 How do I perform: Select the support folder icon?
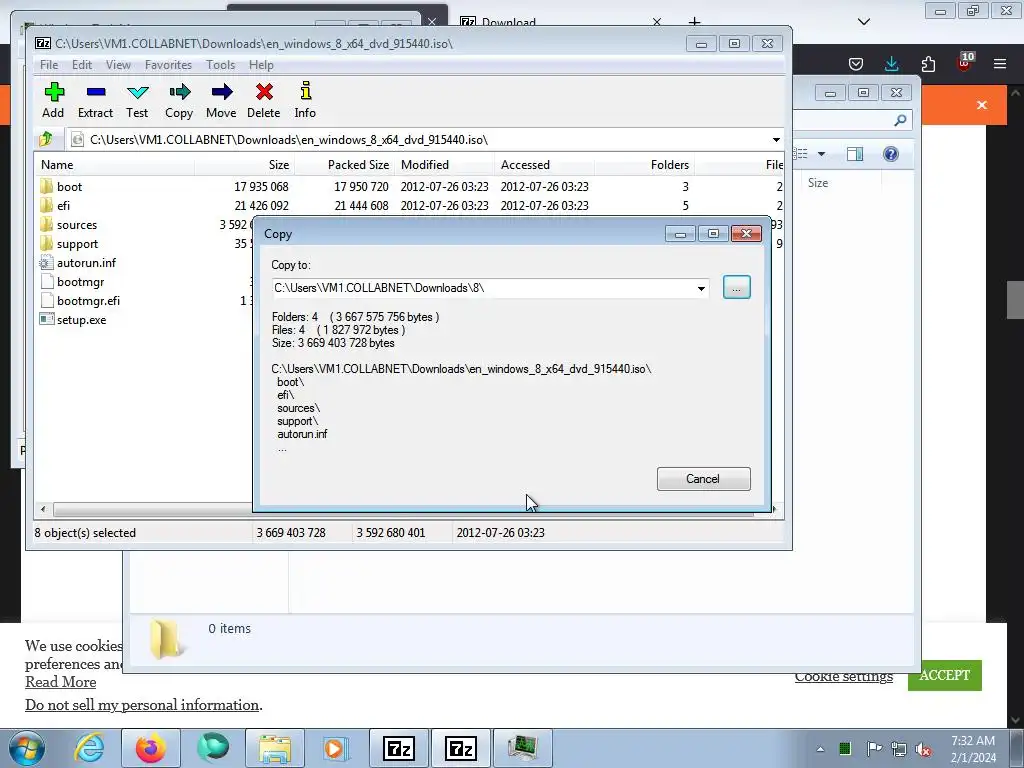tap(46, 243)
